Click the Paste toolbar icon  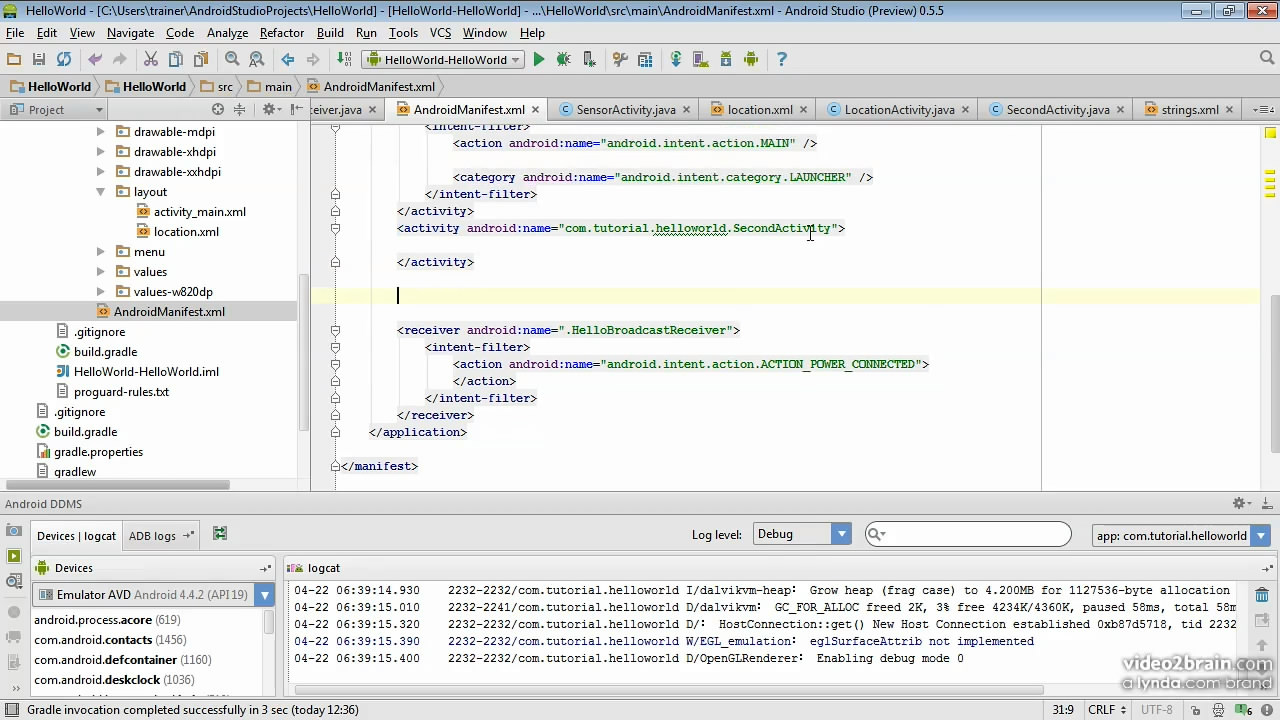(201, 59)
